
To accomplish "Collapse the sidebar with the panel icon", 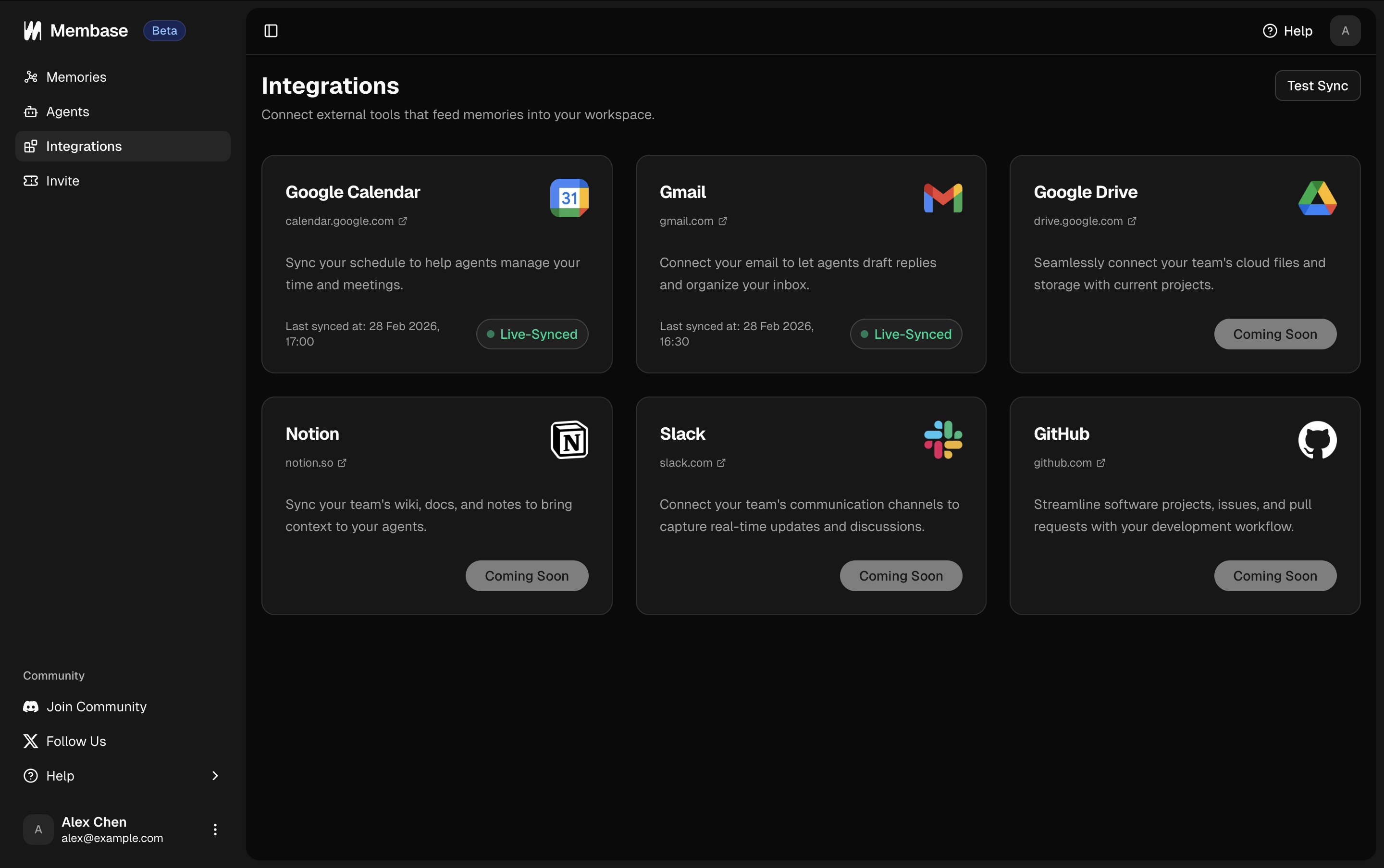I will [271, 30].
